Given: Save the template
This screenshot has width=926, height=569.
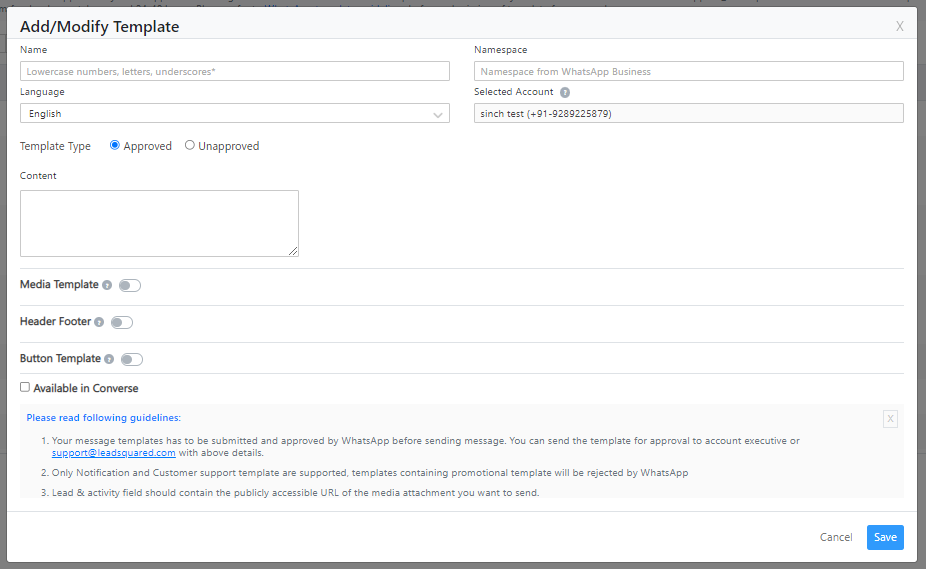Looking at the screenshot, I should click(x=884, y=537).
